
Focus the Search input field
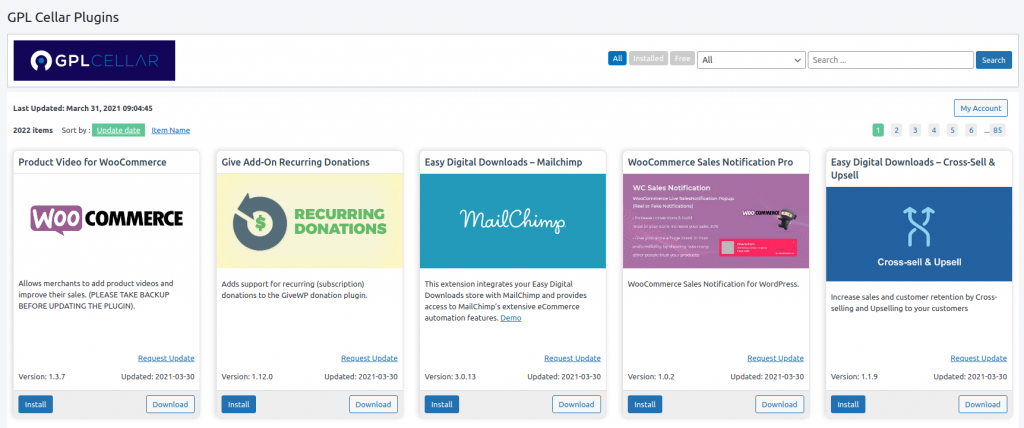tap(891, 59)
